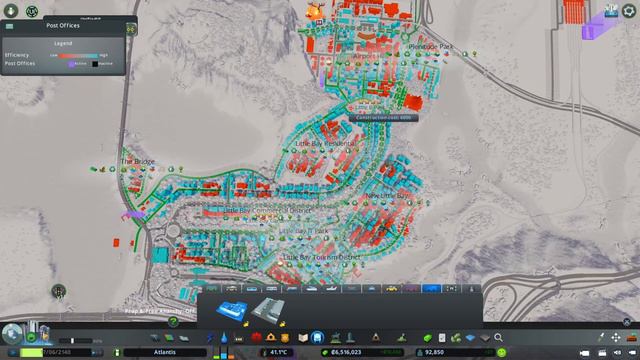Click the top-left green download icon
The width and height of the screenshot is (640, 360).
point(11,11)
